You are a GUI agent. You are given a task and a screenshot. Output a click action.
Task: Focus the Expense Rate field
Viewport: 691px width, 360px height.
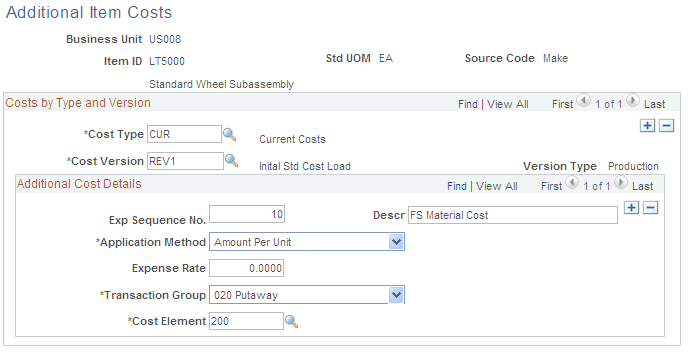(246, 268)
